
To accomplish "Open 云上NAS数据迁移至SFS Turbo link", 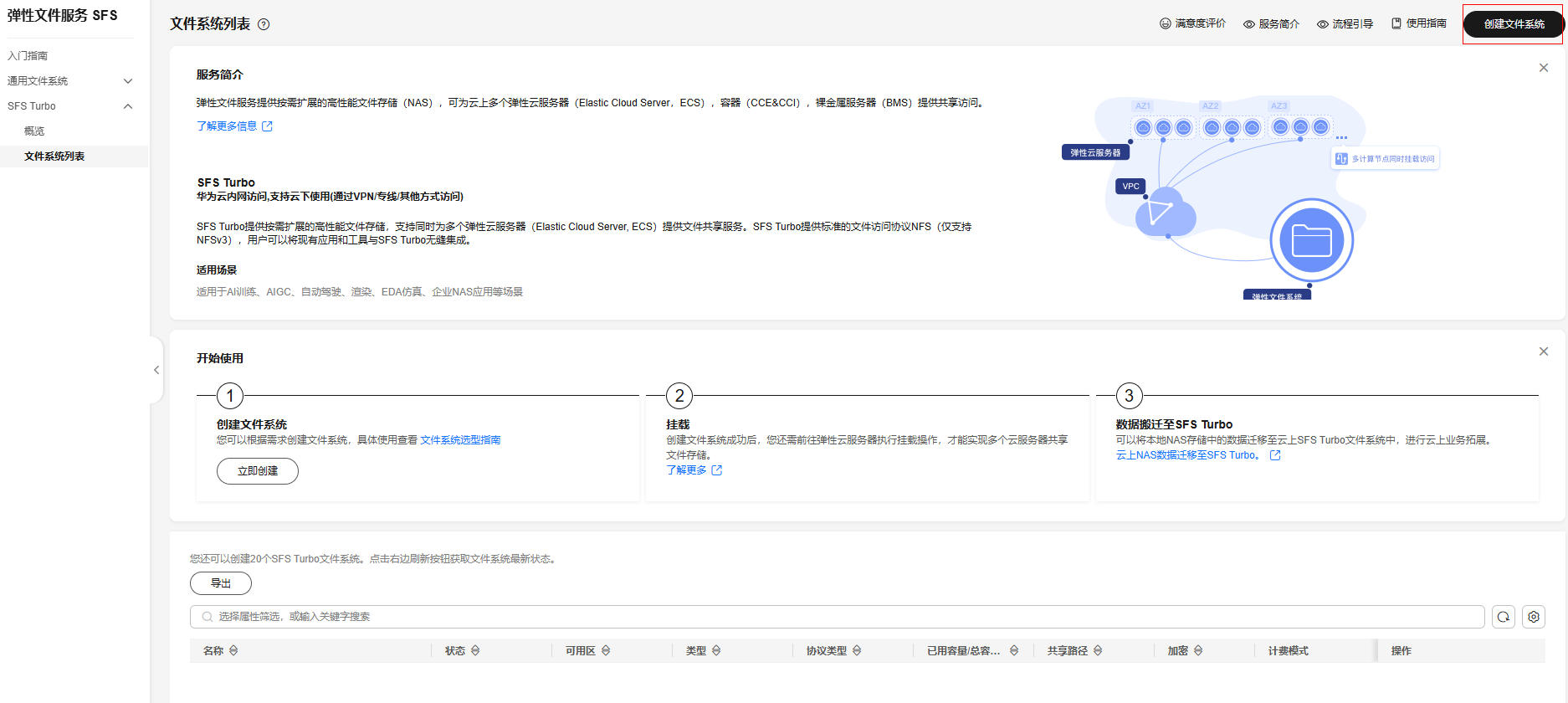I will pos(1189,455).
